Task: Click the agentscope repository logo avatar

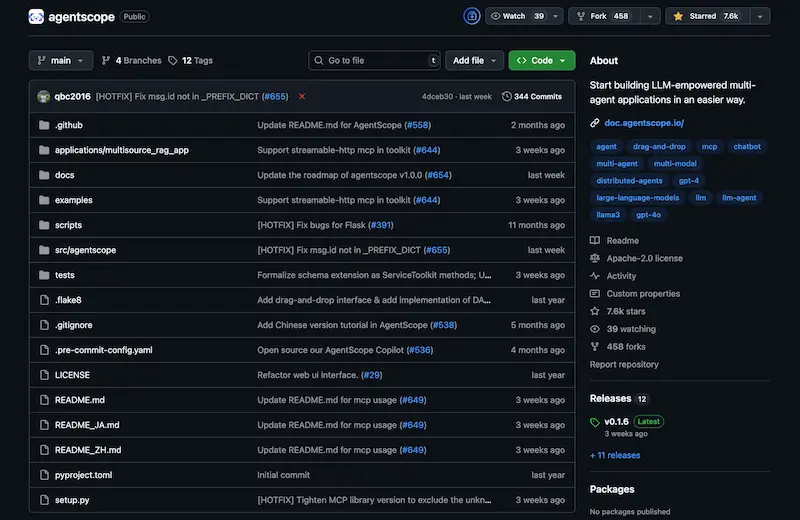Action: 36,17
